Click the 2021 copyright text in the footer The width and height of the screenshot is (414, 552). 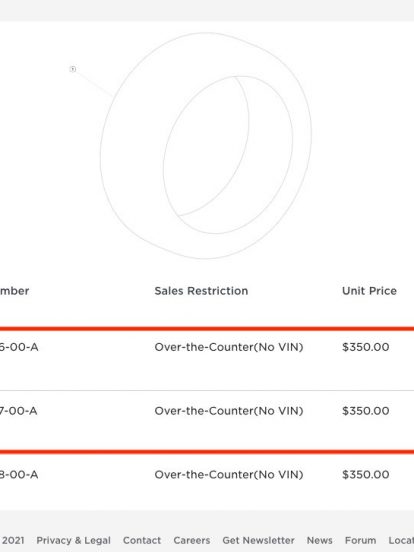[13, 540]
